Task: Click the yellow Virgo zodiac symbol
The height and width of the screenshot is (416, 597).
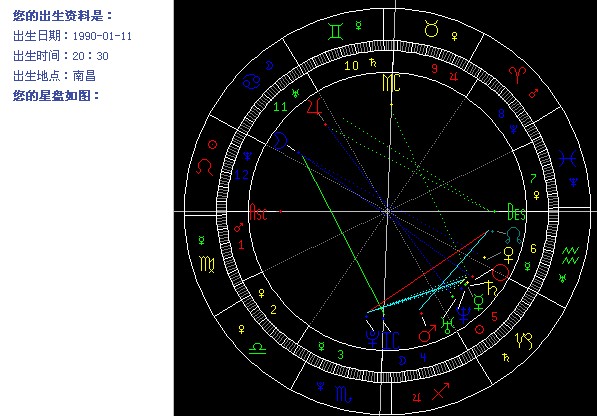Action: [207, 264]
